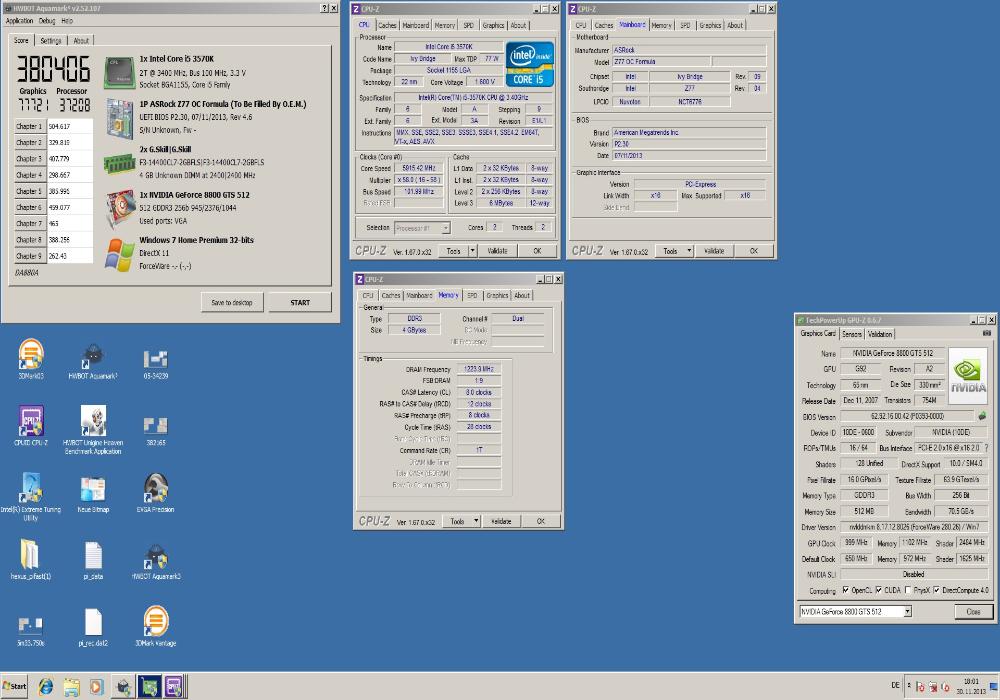This screenshot has width=1000, height=700.
Task: Expand the Processor #1 selection dropdown
Action: (446, 228)
